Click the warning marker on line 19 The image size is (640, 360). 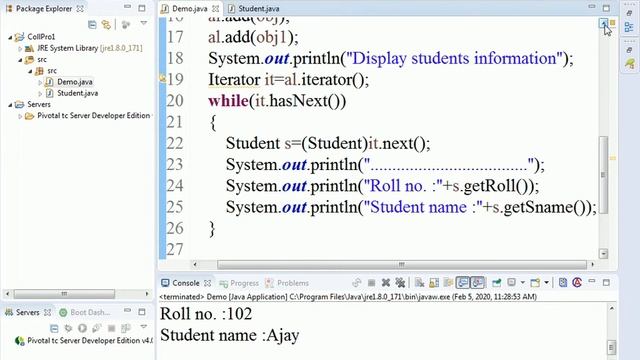tap(162, 78)
